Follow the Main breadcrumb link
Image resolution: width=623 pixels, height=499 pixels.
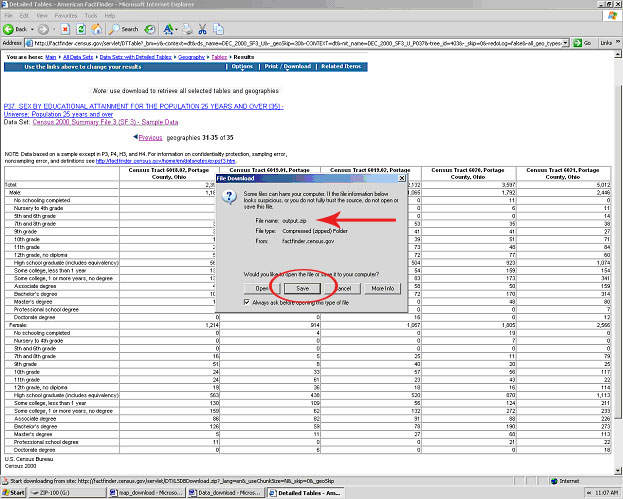click(51, 57)
